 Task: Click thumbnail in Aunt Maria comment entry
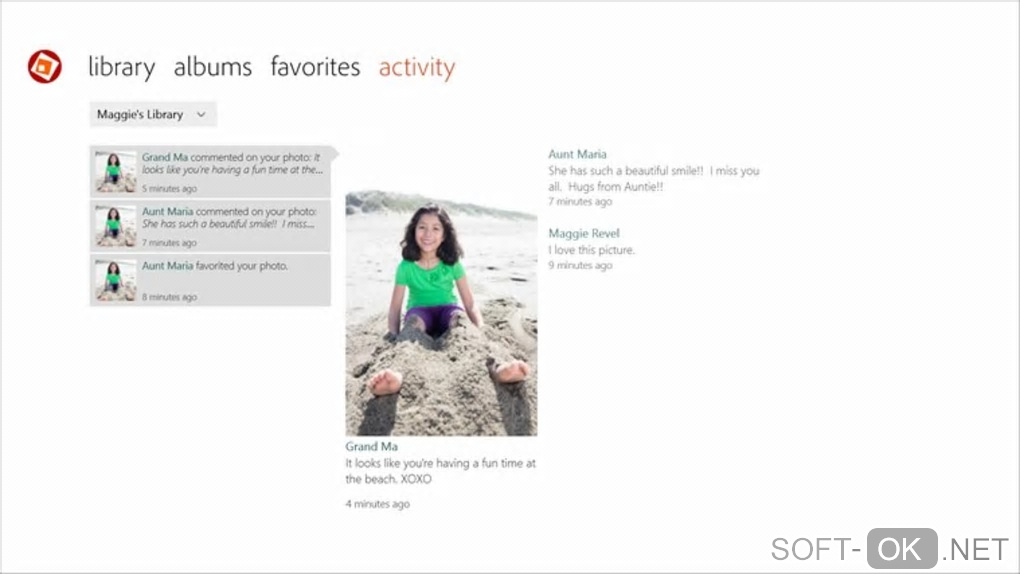[x=116, y=226]
